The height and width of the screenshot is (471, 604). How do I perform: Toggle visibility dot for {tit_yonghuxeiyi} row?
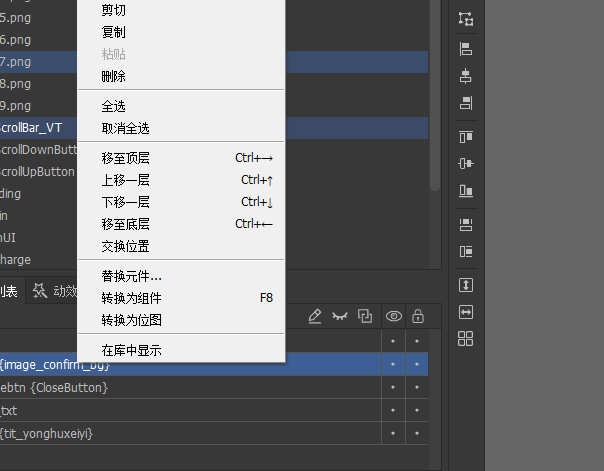coord(393,433)
